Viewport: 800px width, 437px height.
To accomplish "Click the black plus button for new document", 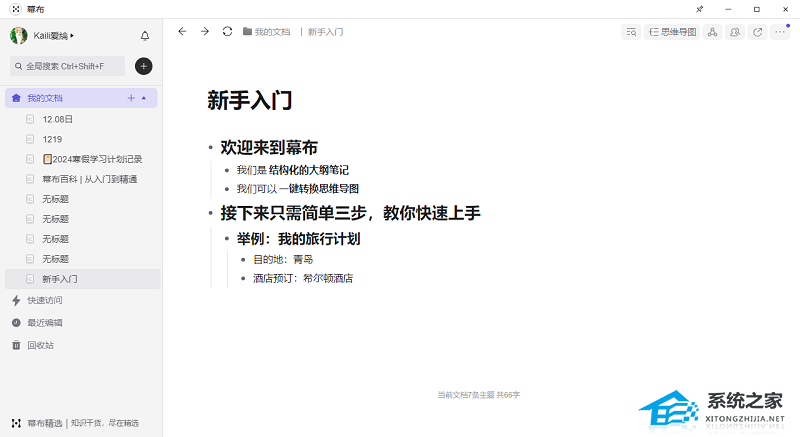I will coord(143,66).
